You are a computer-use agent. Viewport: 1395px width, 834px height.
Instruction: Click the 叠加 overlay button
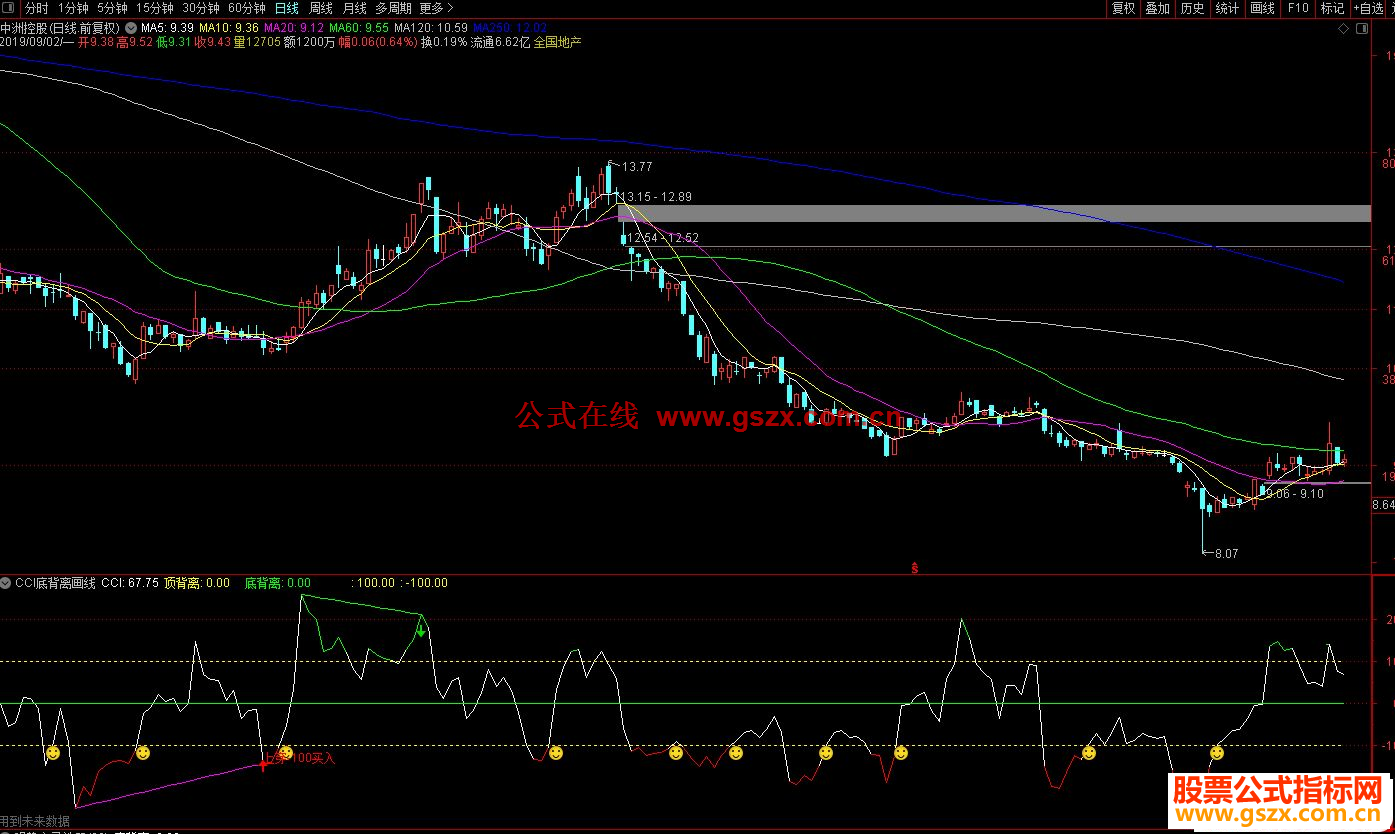click(x=1158, y=8)
